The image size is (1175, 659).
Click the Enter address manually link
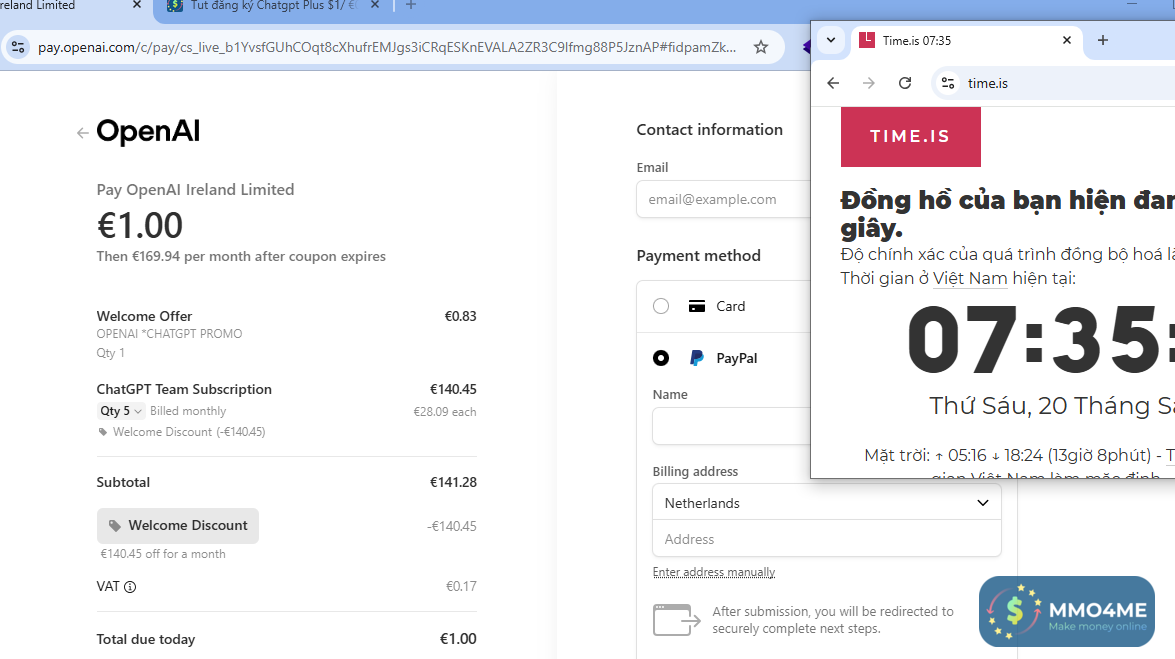[x=714, y=572]
